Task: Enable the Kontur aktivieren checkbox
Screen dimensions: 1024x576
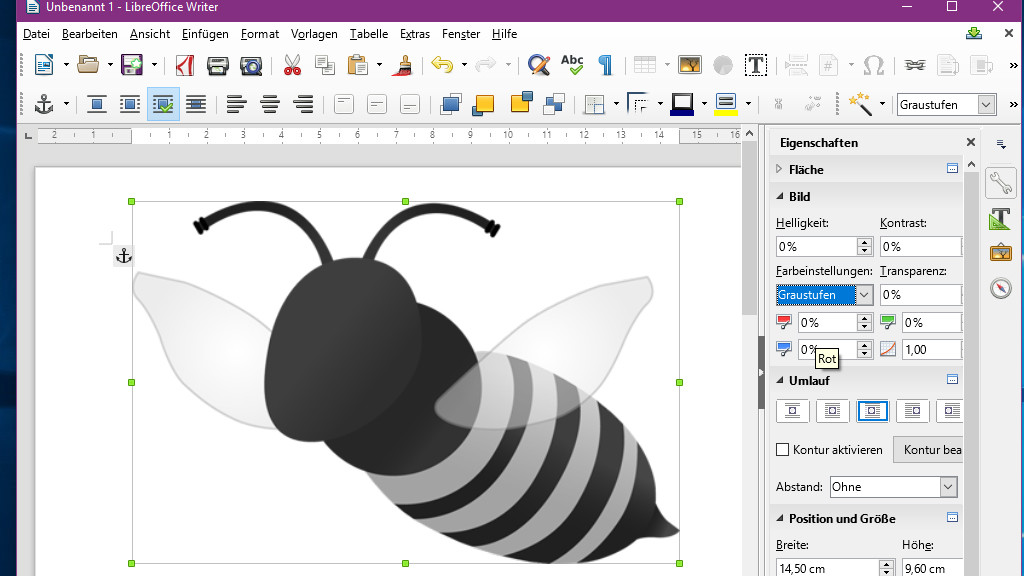Action: pyautogui.click(x=782, y=449)
